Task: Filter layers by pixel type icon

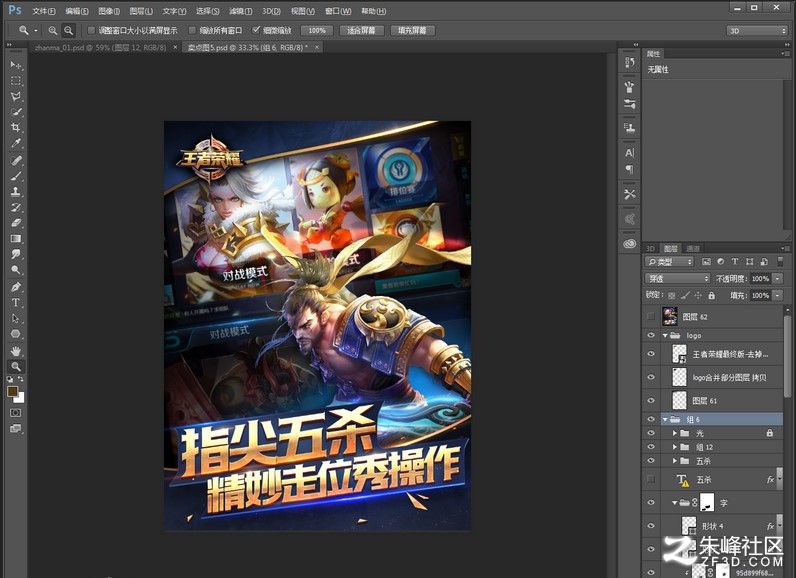Action: [706, 262]
